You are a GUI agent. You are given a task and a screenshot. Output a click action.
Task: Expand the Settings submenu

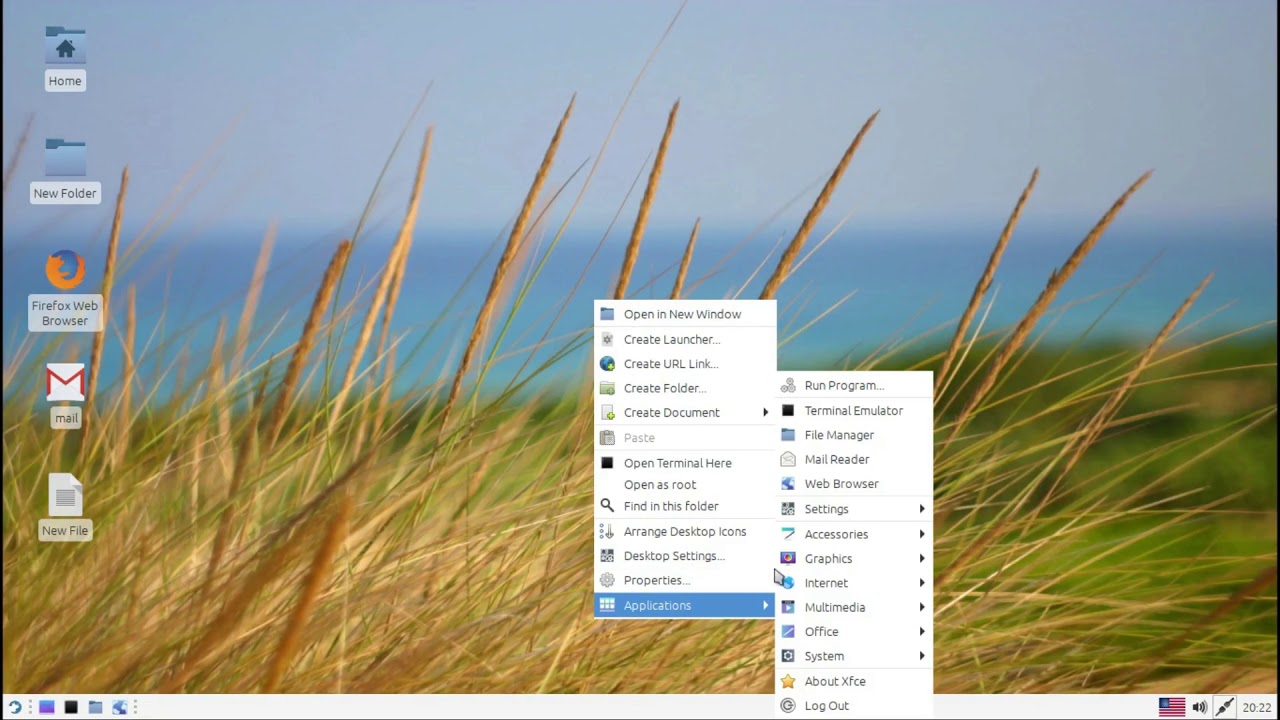[x=854, y=509]
